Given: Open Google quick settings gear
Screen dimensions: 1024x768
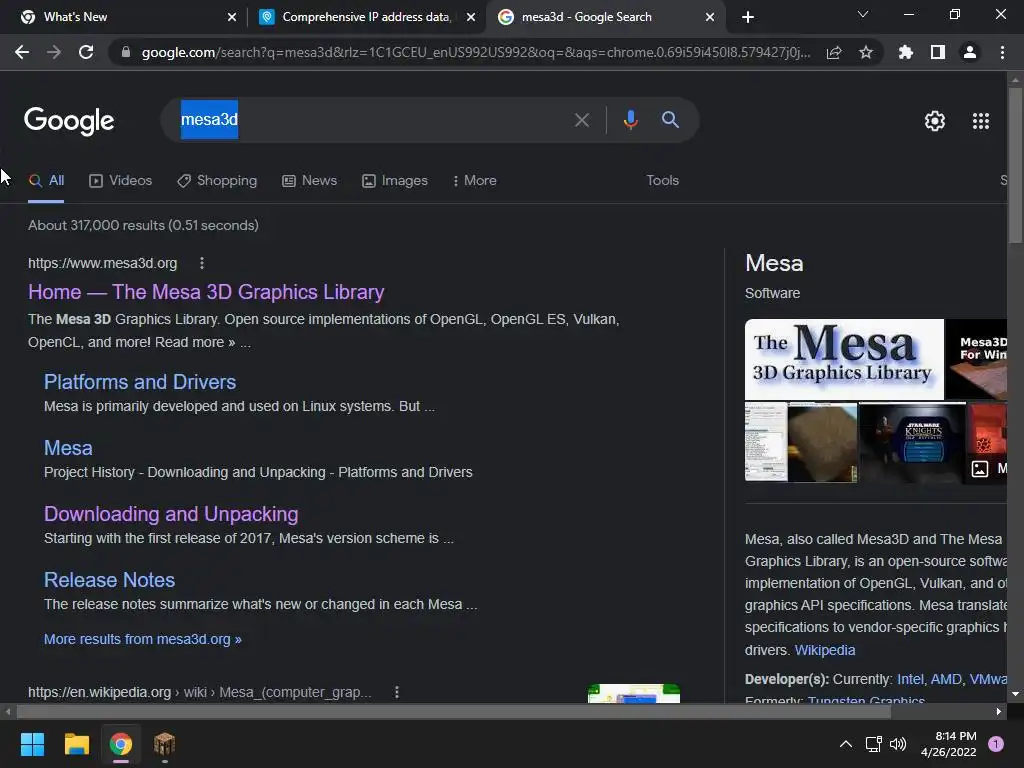Looking at the screenshot, I should pyautogui.click(x=935, y=121).
